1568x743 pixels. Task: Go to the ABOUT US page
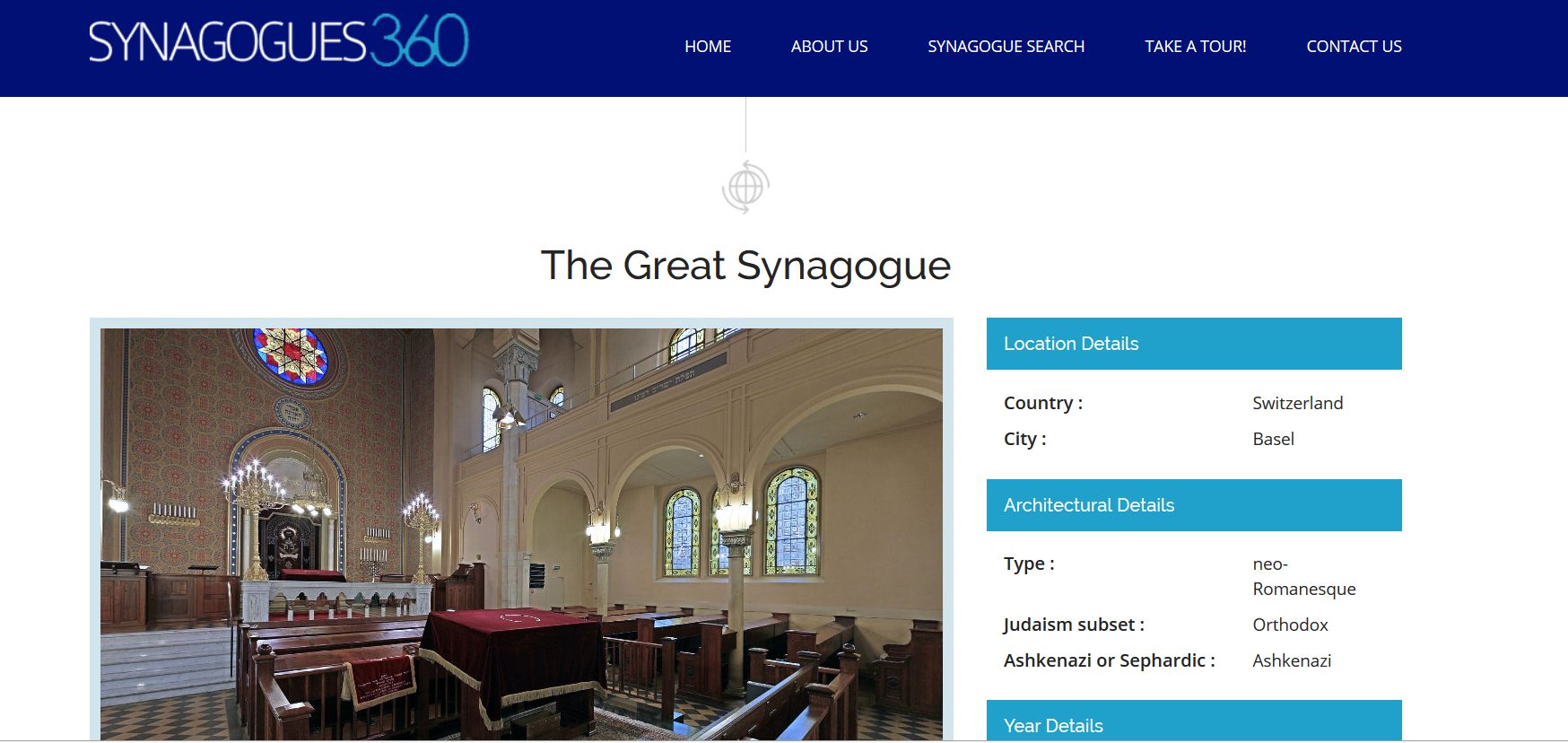coord(829,47)
